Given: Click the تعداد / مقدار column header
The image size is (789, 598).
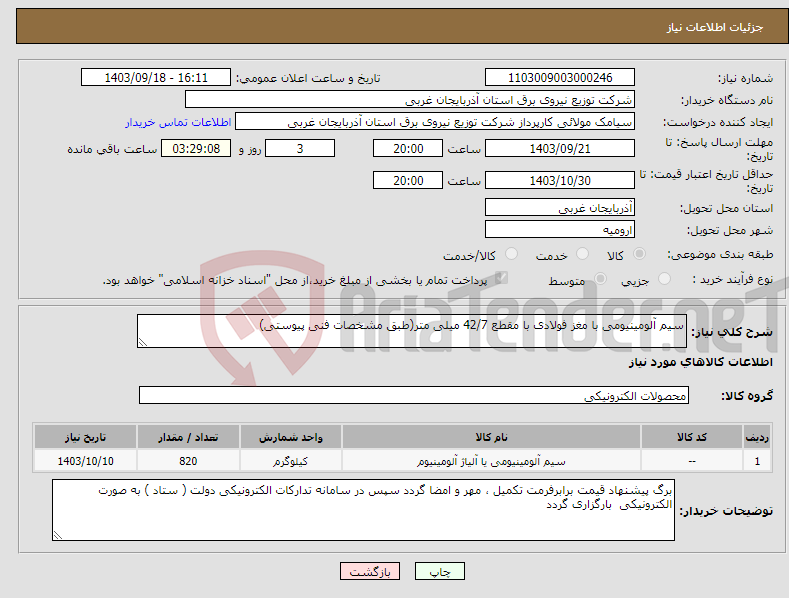Looking at the screenshot, I should click(188, 437).
